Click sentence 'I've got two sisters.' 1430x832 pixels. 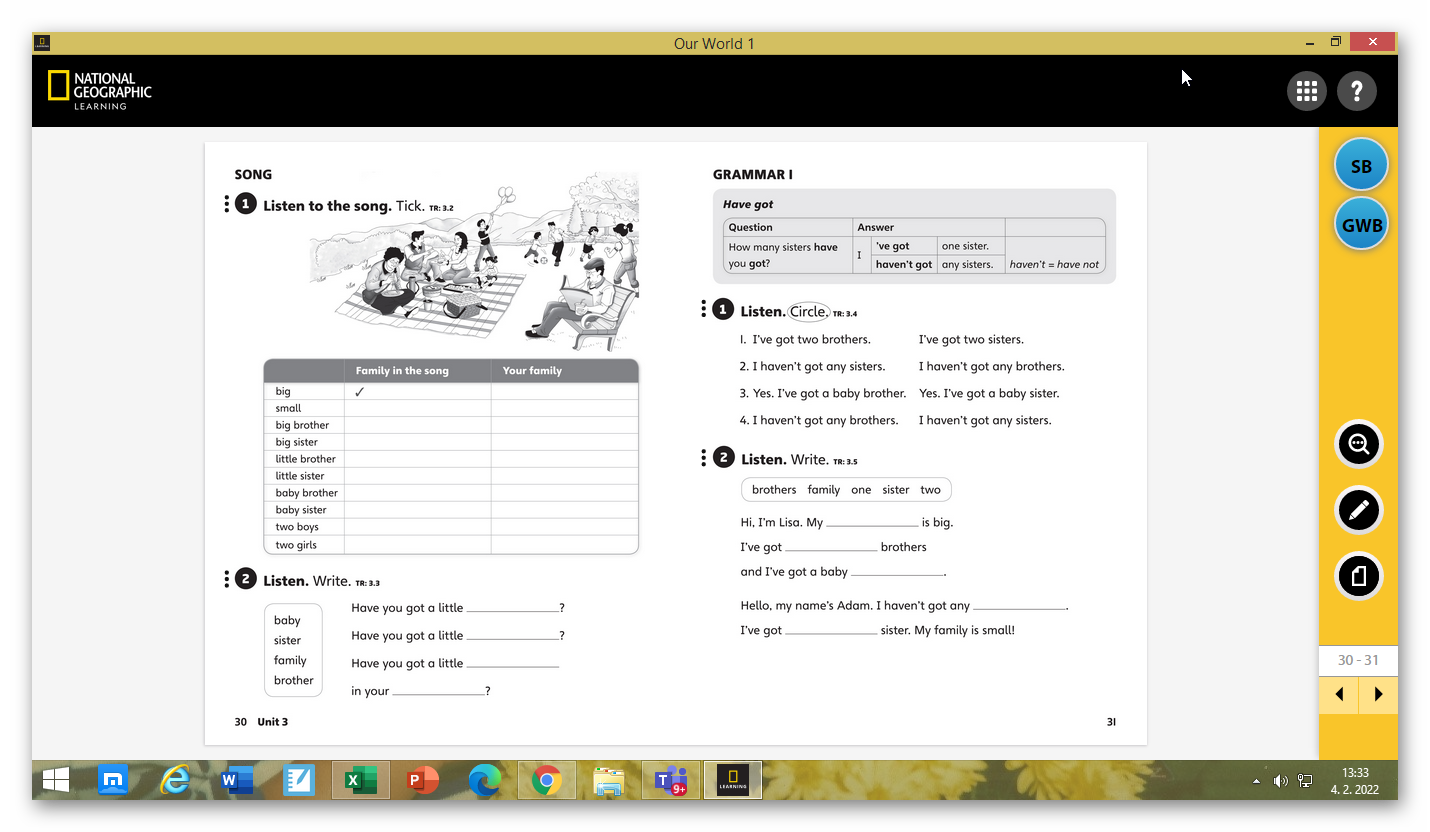[971, 339]
